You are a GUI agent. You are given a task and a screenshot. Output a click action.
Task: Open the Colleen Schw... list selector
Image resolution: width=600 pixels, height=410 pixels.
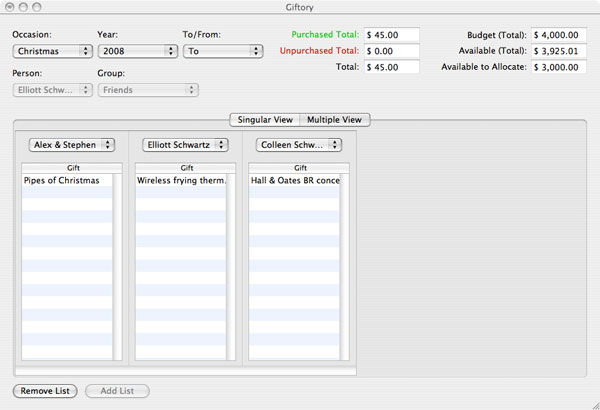(x=298, y=145)
